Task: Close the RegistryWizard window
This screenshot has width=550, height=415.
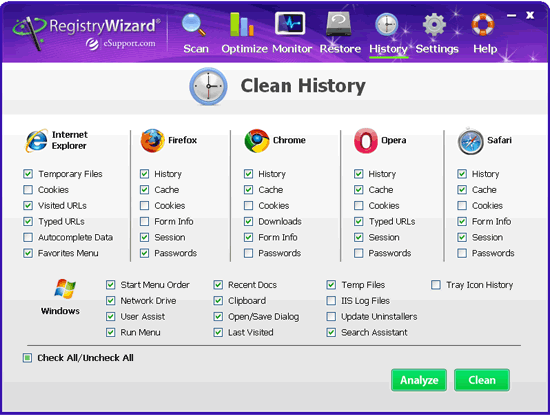Action: coord(530,15)
